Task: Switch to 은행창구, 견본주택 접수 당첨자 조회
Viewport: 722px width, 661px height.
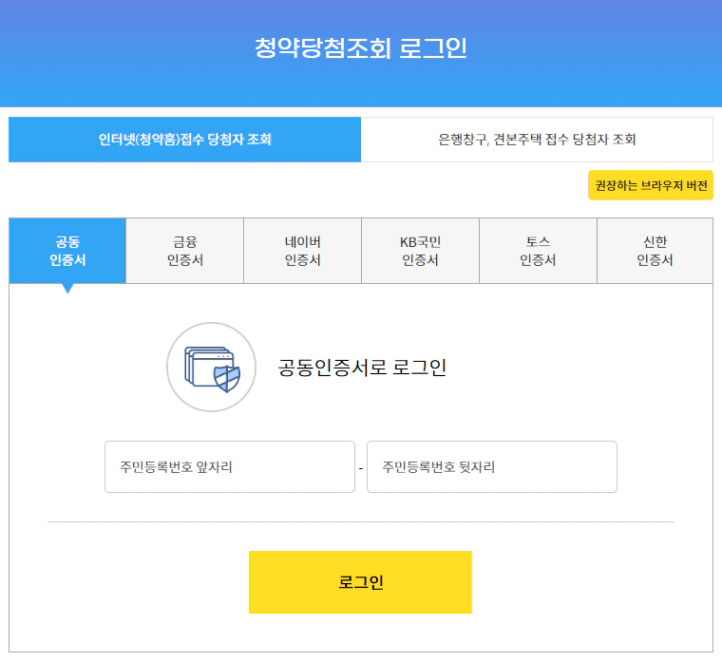Action: (537, 139)
